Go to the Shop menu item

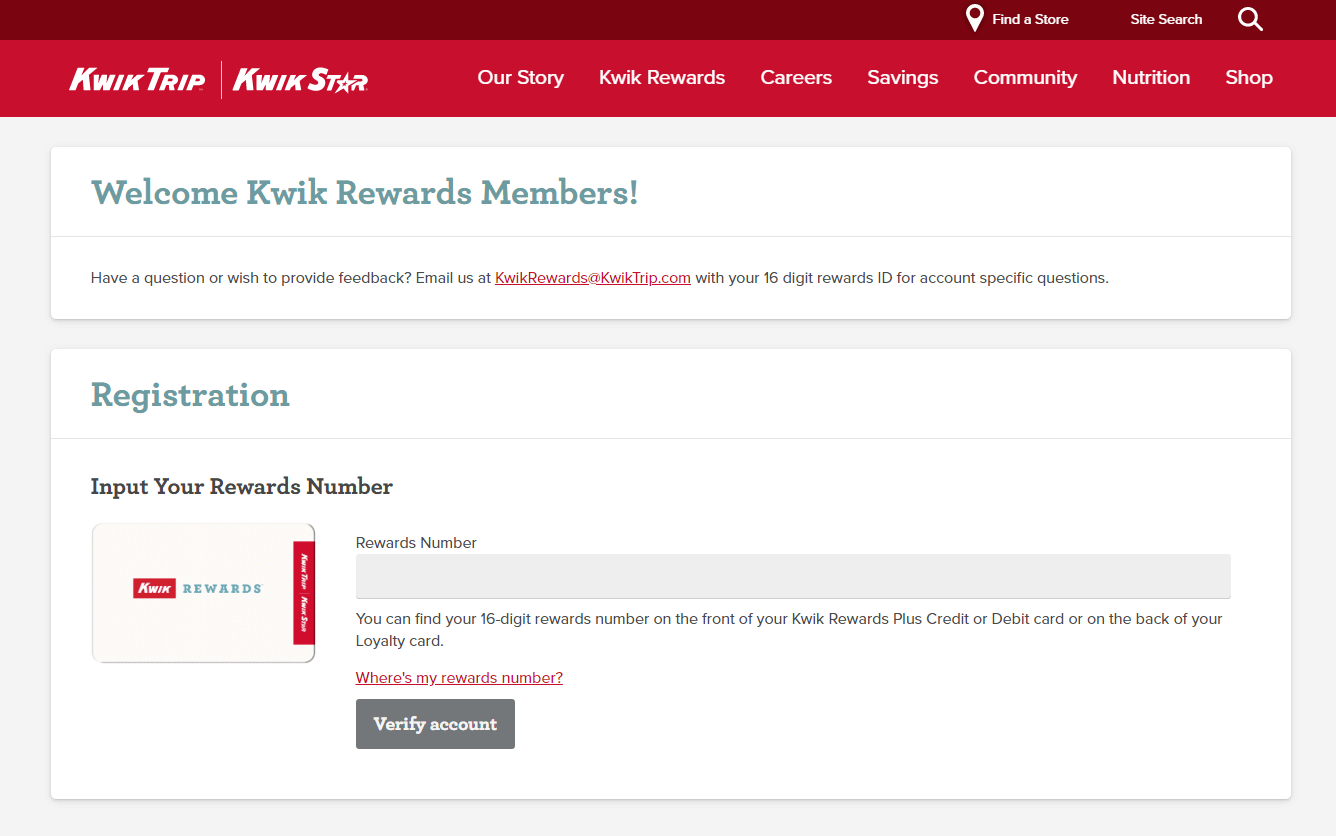point(1249,78)
